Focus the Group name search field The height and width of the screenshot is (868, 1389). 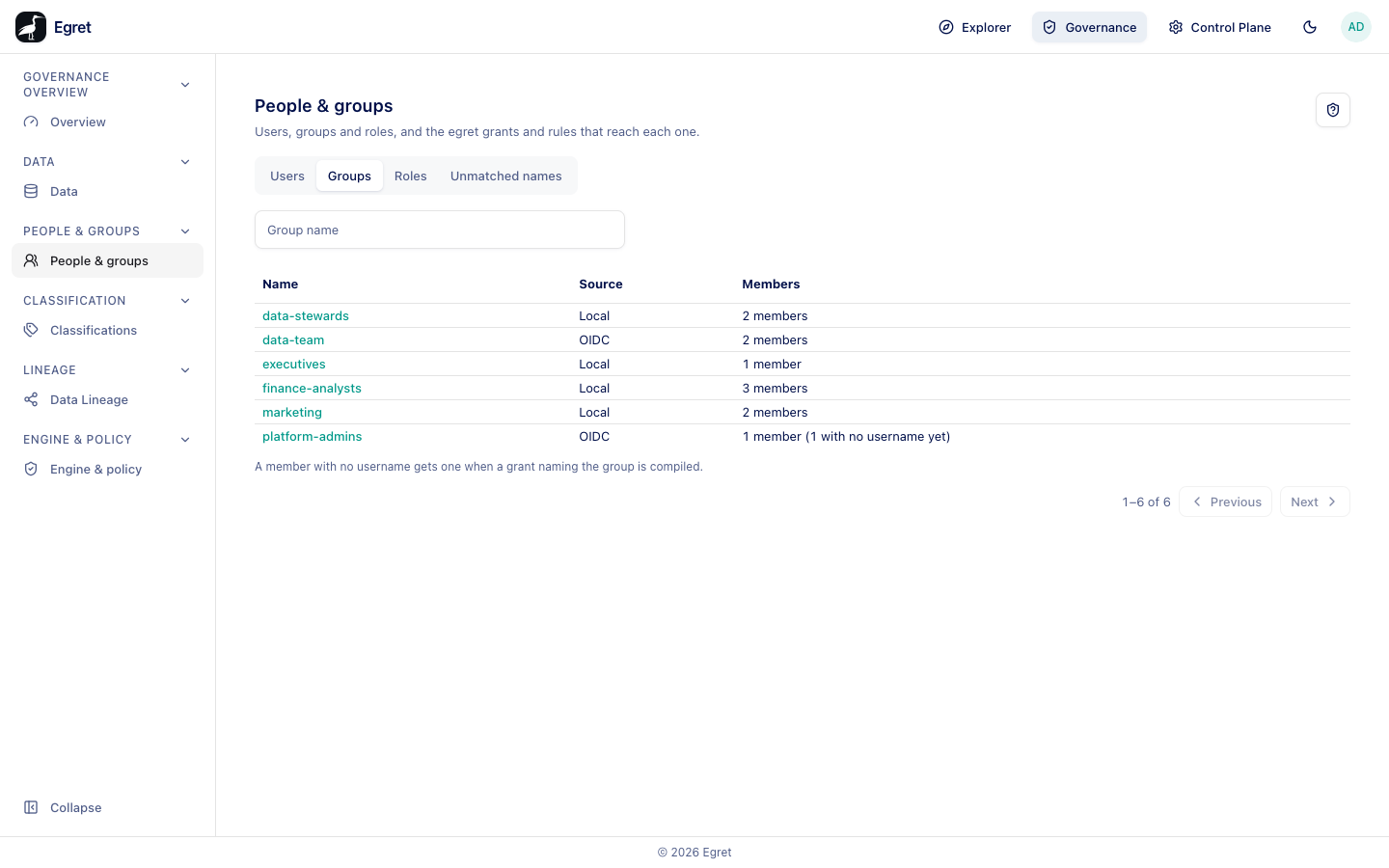coord(440,230)
